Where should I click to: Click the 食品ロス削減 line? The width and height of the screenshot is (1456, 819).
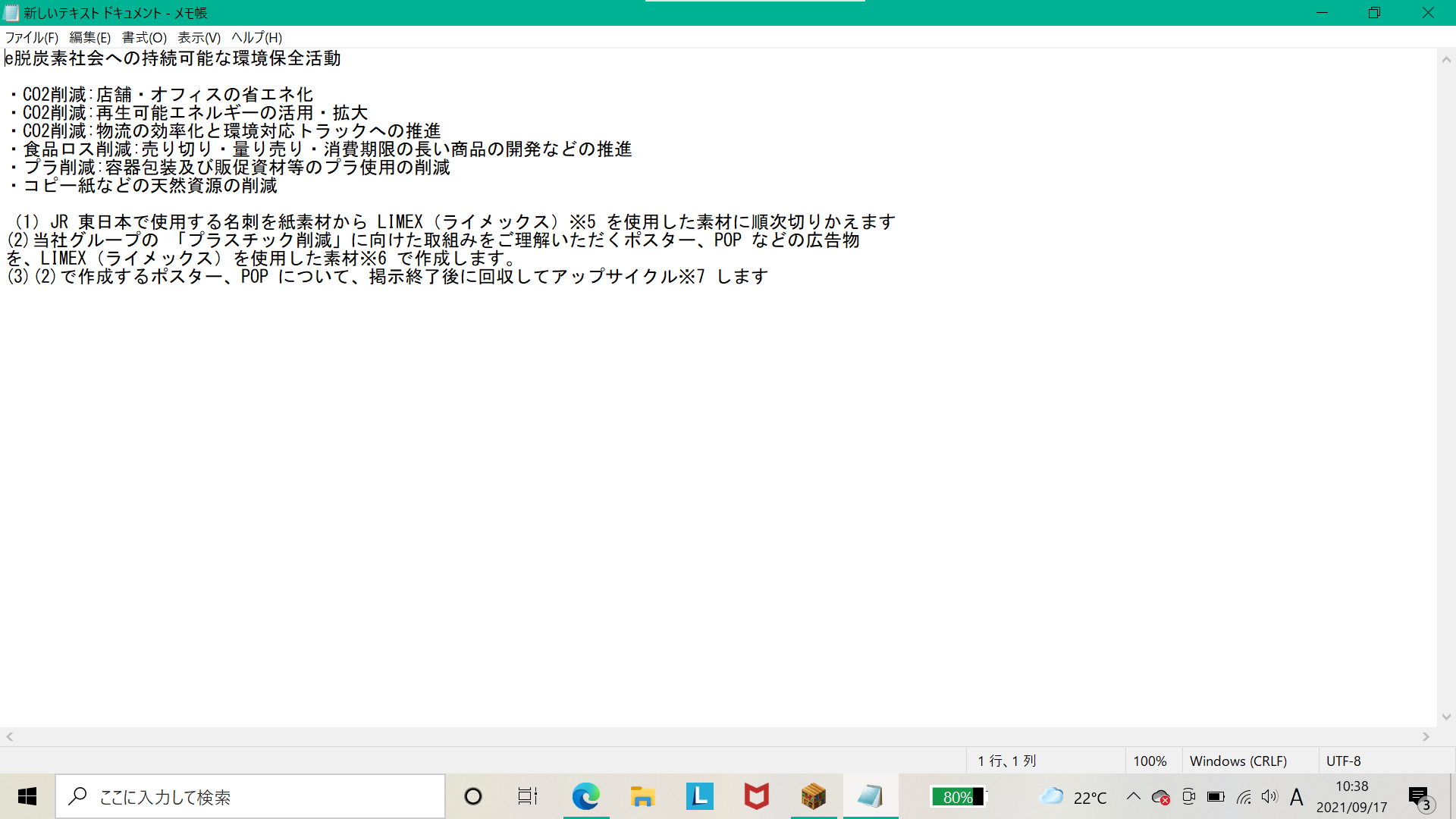[x=319, y=149]
